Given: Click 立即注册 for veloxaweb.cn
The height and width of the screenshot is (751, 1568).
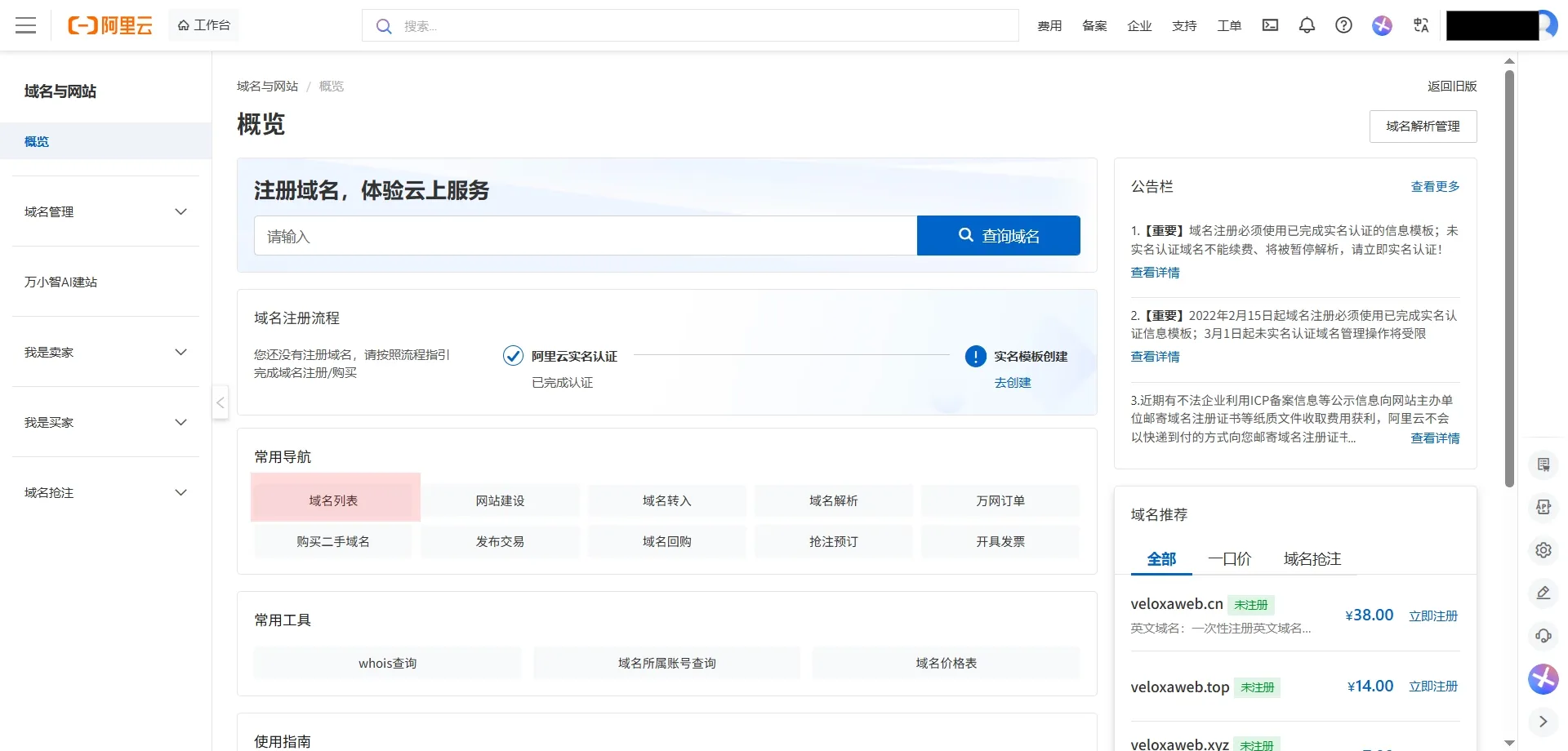Looking at the screenshot, I should (x=1432, y=615).
